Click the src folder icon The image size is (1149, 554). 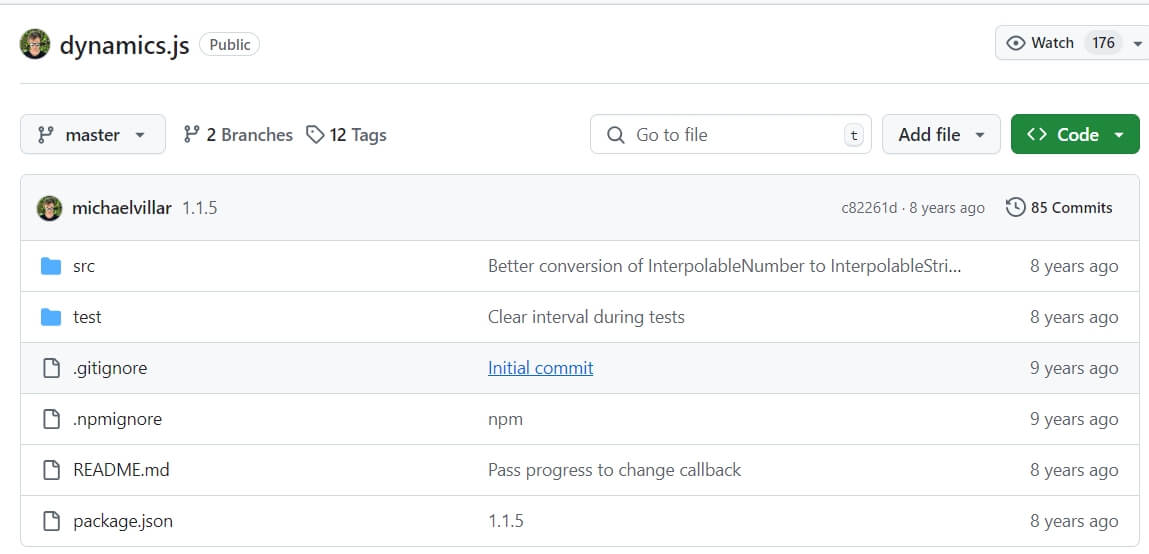tap(51, 266)
